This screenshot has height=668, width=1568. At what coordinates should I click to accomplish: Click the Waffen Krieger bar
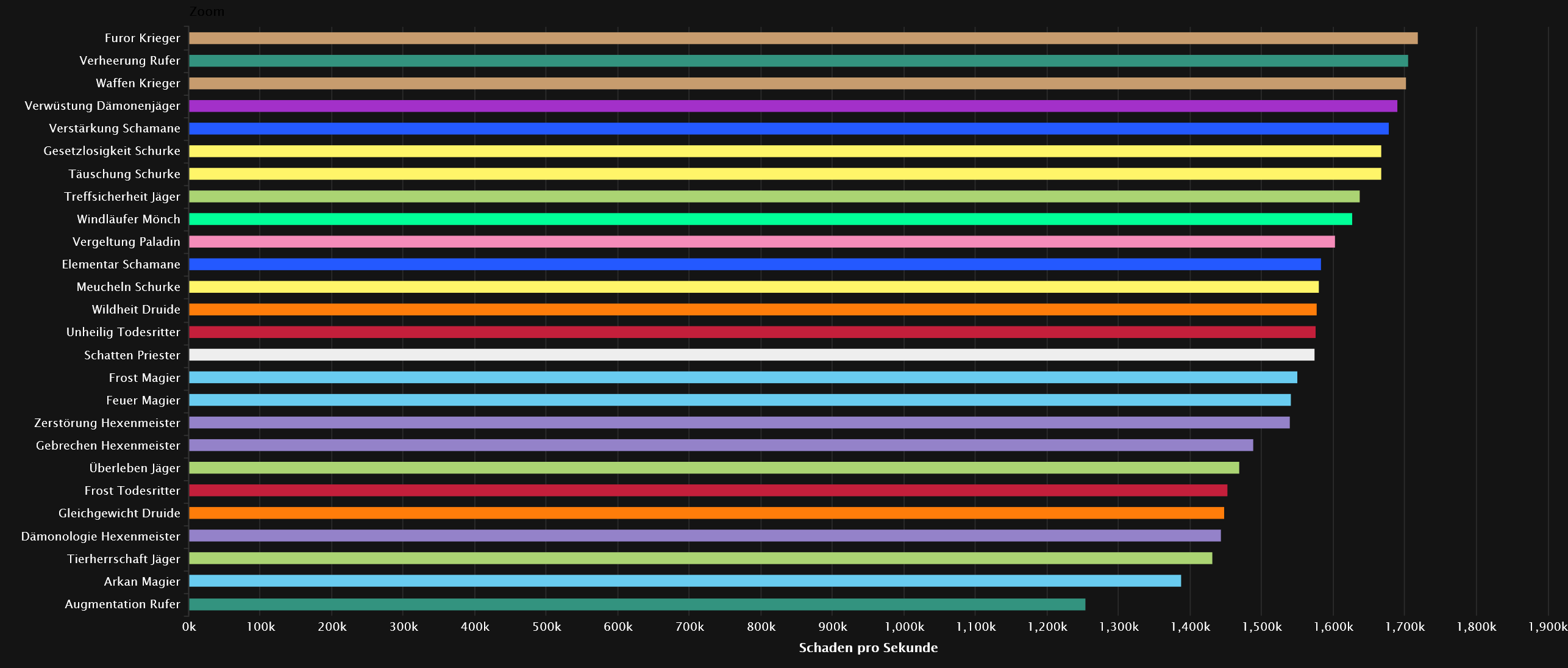pyautogui.click(x=797, y=84)
